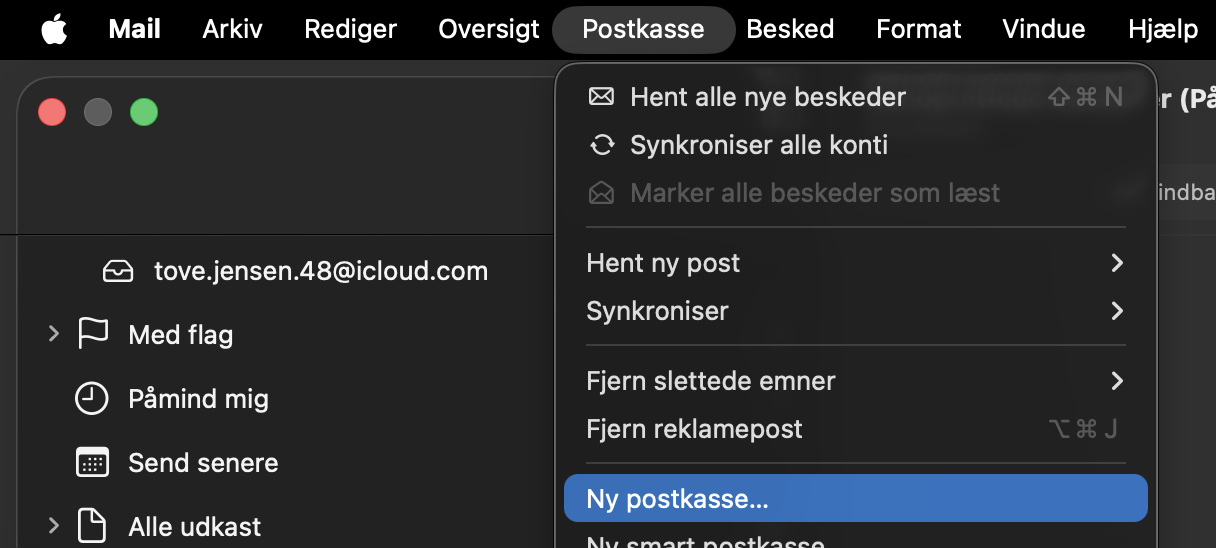Image resolution: width=1216 pixels, height=548 pixels.
Task: Open the Hjælp menu
Action: 1163,30
